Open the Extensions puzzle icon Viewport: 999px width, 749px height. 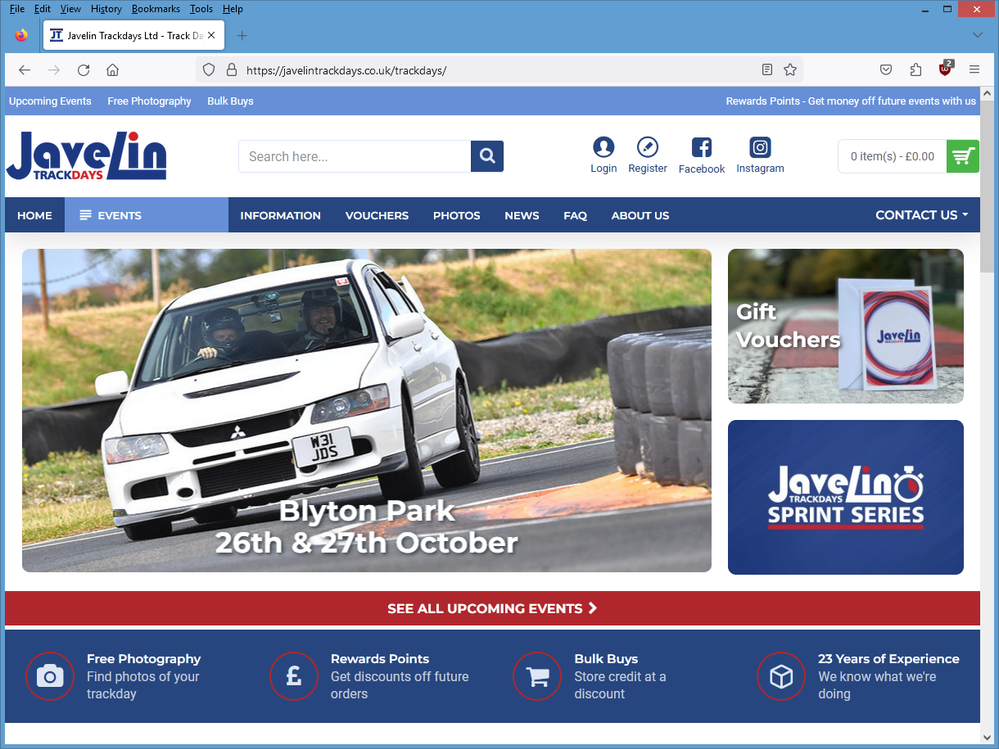tap(916, 70)
